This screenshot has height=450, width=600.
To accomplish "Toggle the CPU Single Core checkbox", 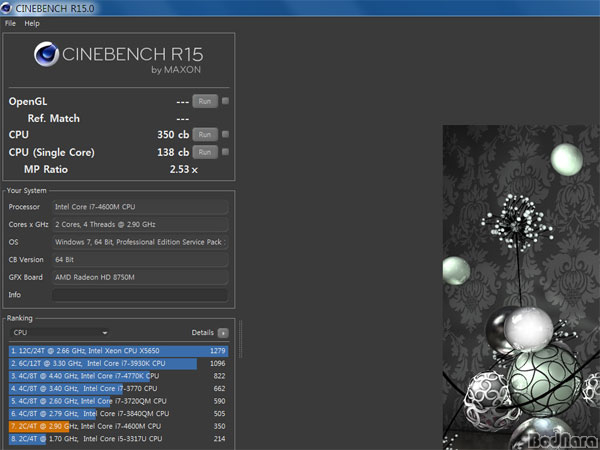I will pos(225,152).
